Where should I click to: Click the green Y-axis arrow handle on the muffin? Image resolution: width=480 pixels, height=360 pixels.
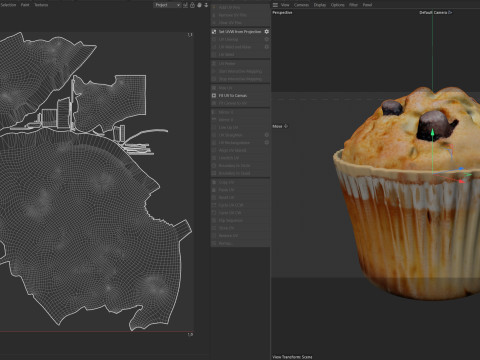tap(432, 133)
